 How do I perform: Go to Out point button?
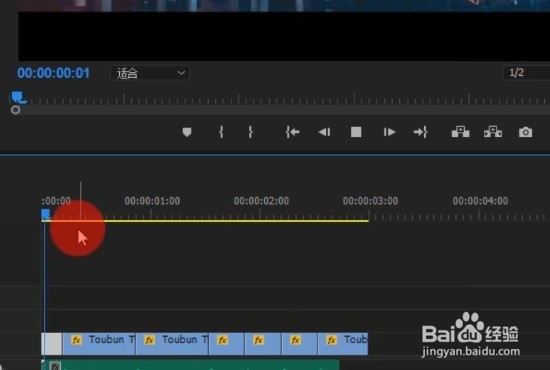point(421,132)
